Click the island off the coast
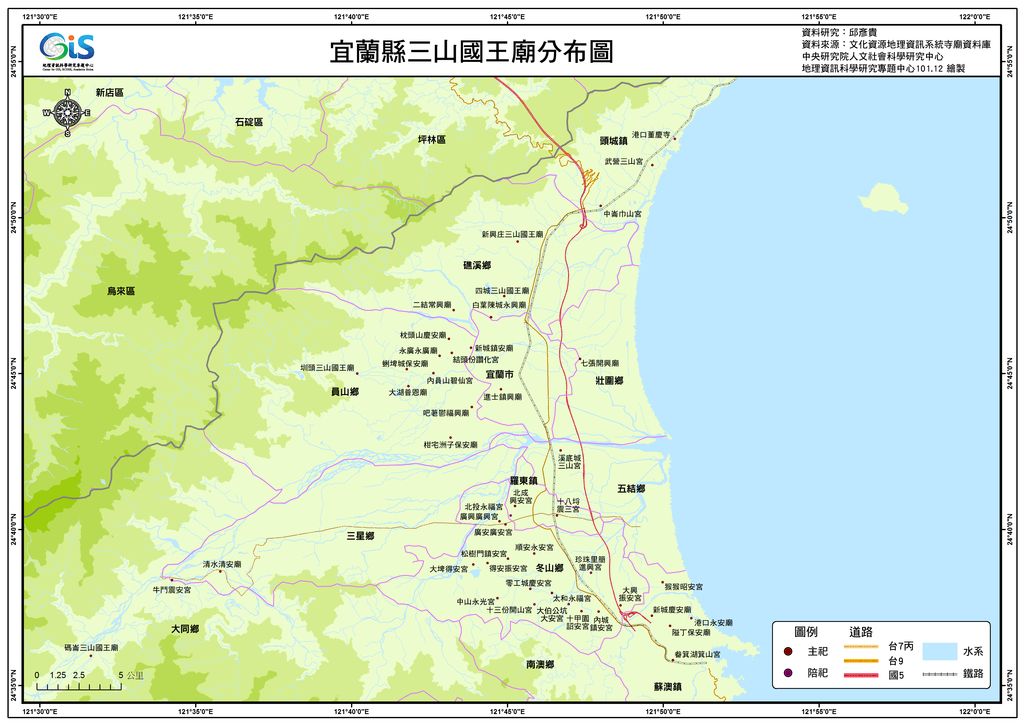Image resolution: width=1024 pixels, height=725 pixels. point(881,197)
